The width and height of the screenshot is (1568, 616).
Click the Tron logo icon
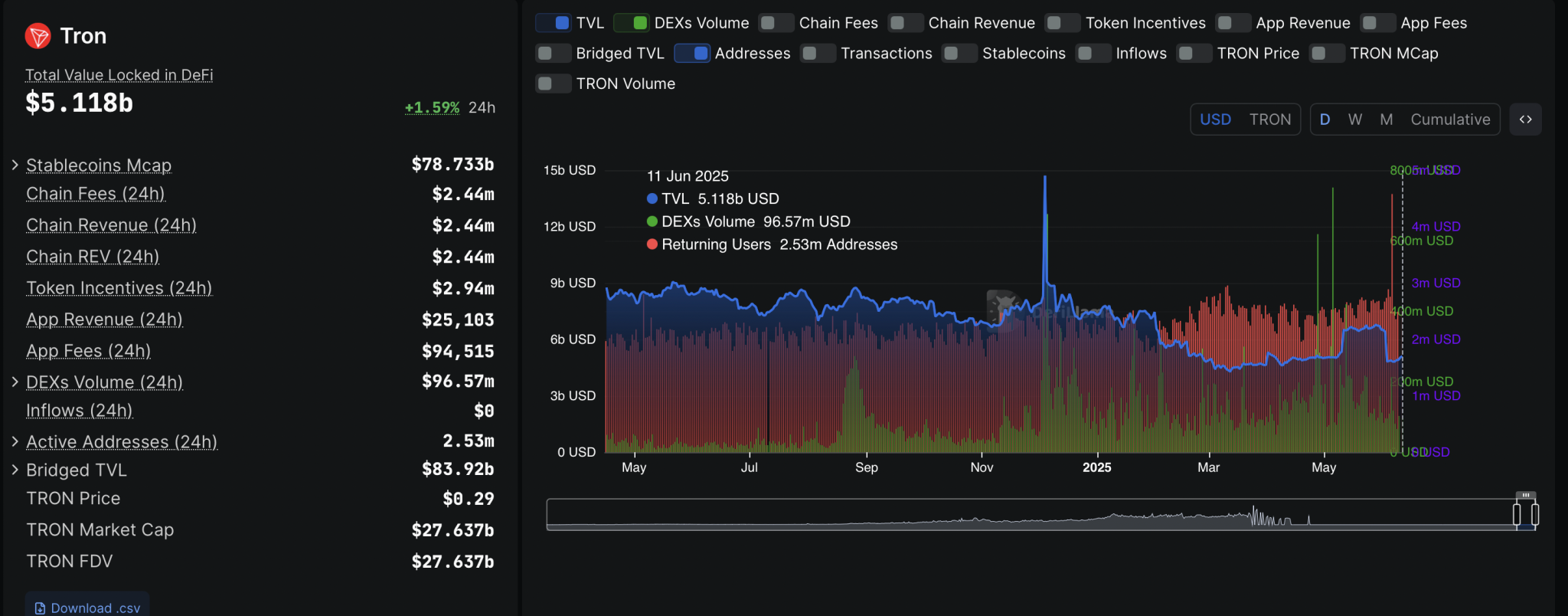(x=38, y=36)
